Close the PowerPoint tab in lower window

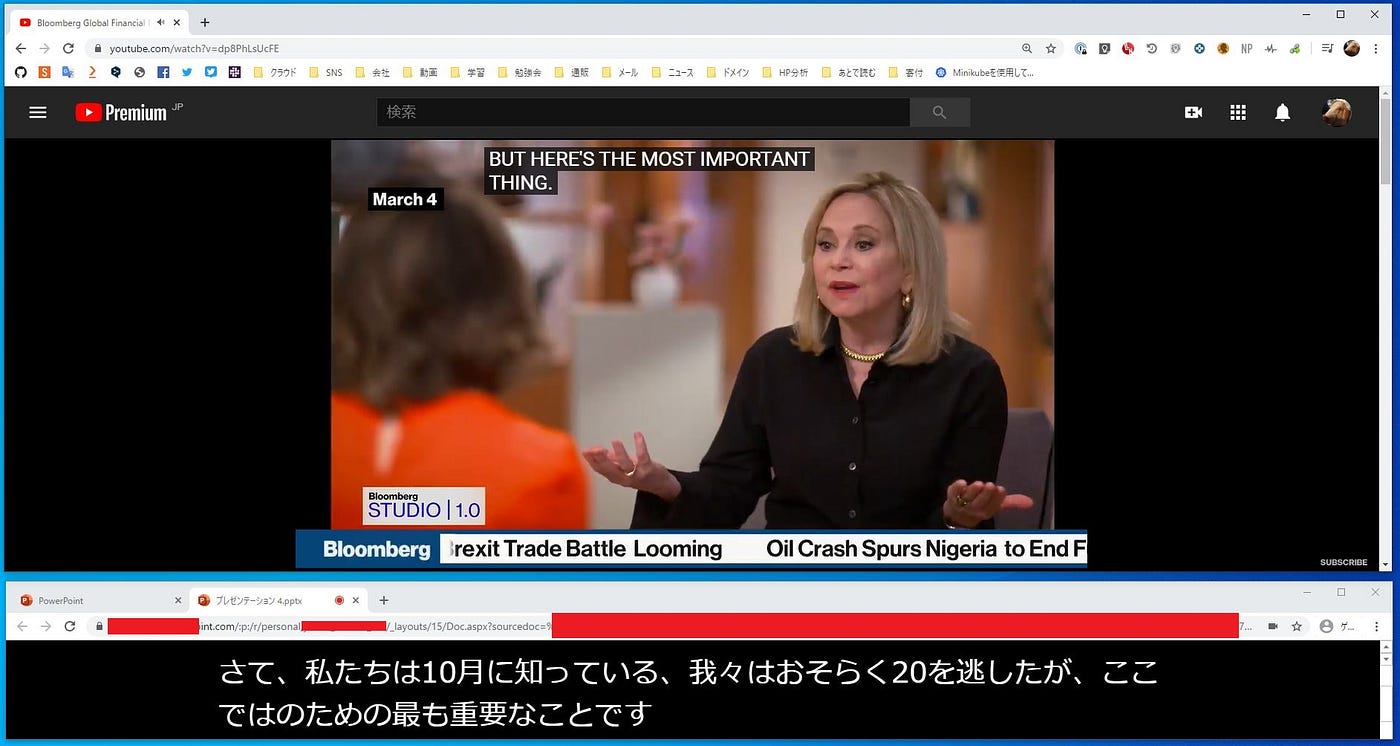178,600
